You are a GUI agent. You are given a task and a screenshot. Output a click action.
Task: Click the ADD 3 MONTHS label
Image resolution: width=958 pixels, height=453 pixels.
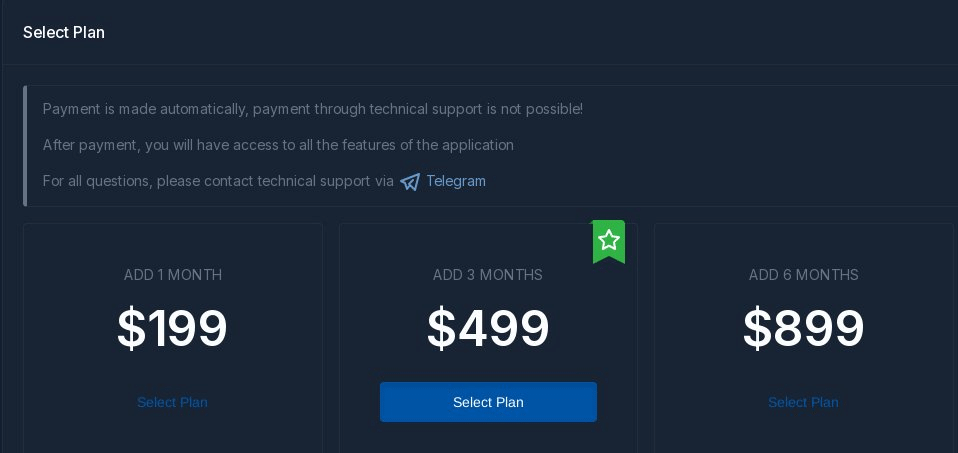tap(488, 275)
